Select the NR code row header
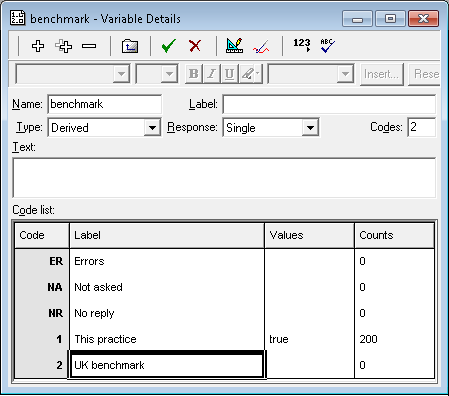449x396 pixels. (42, 313)
